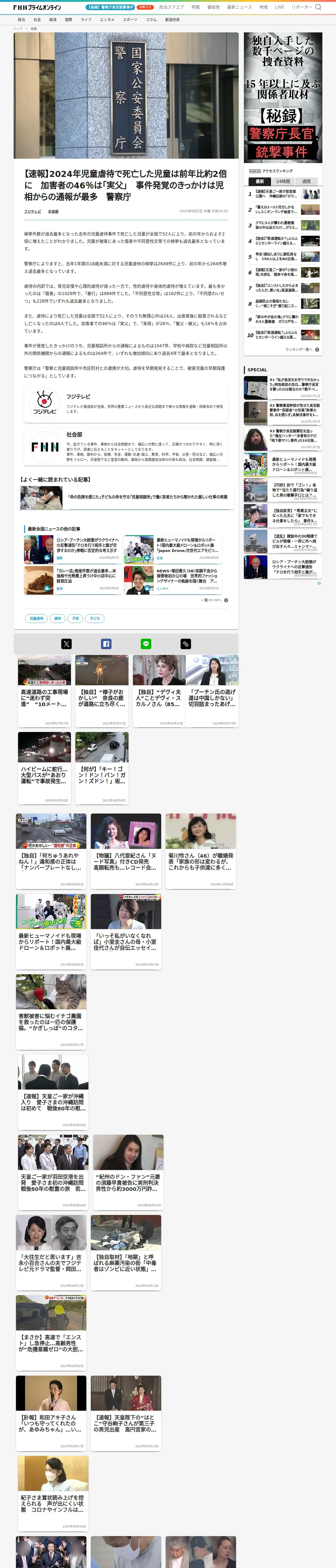Open 政治 category in navigation bar
This screenshot has height=1568, width=336.
(21, 20)
